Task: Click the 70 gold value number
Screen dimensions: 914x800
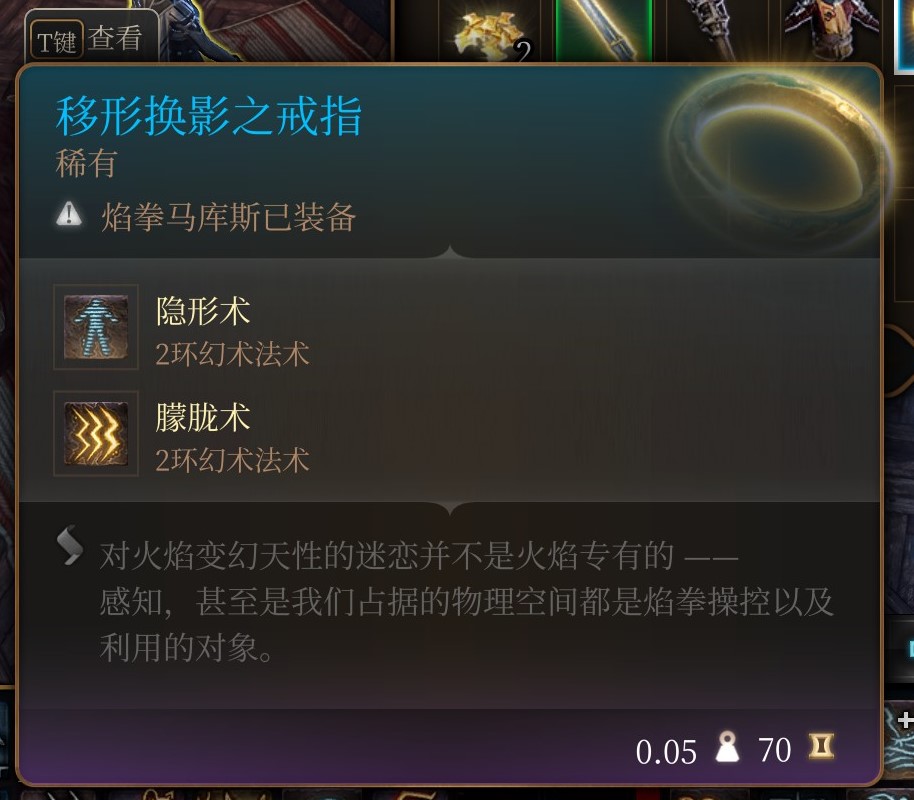Action: click(775, 750)
